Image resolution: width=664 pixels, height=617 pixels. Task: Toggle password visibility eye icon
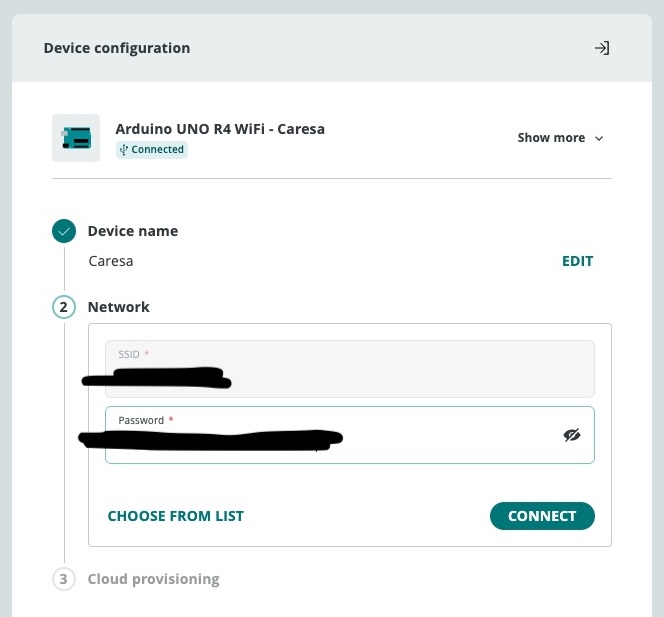pos(572,435)
